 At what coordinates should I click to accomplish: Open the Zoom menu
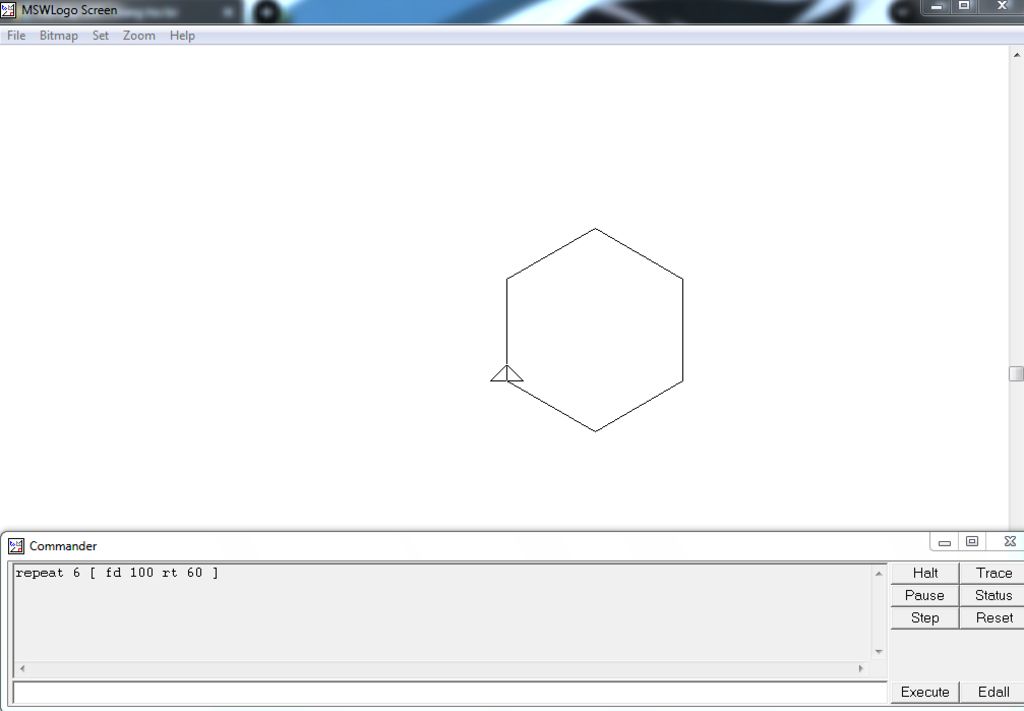[139, 36]
